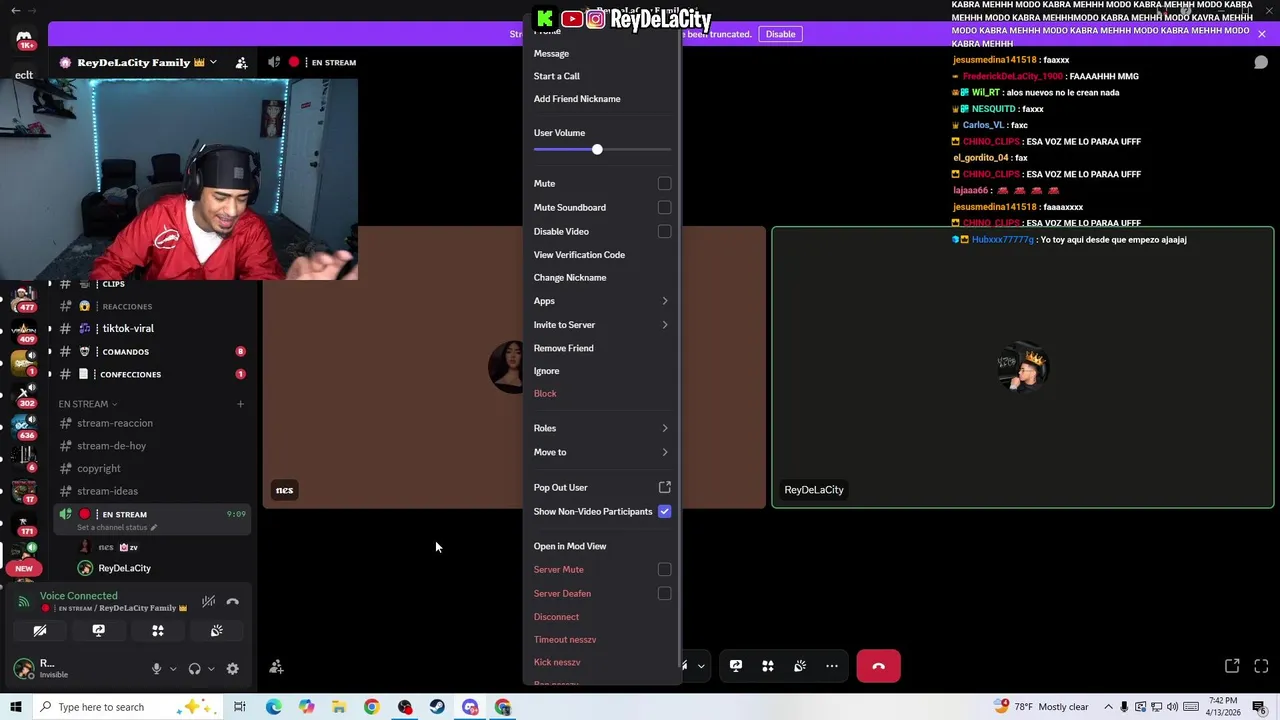Toggle the Mute Soundboard checkbox
This screenshot has height=720, width=1280.
[664, 208]
